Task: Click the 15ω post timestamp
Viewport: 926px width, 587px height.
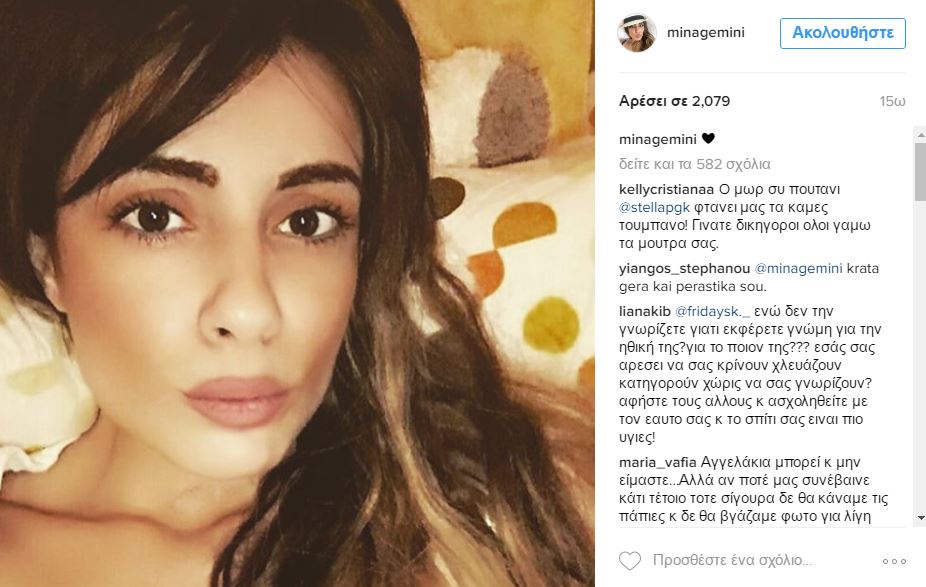Action: (x=892, y=102)
